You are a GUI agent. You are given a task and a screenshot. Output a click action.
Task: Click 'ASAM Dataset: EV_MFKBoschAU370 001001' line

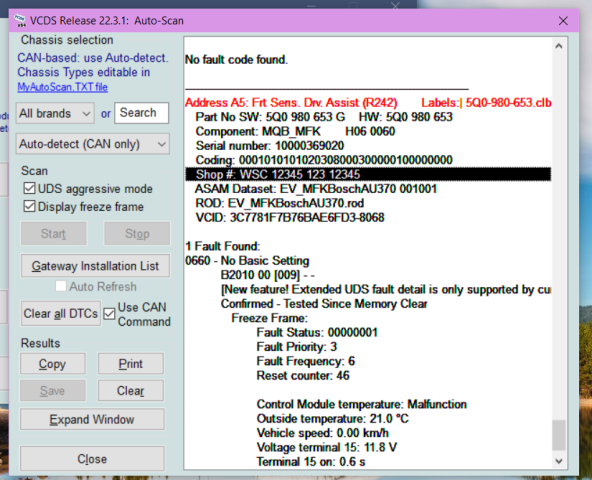tap(316, 189)
